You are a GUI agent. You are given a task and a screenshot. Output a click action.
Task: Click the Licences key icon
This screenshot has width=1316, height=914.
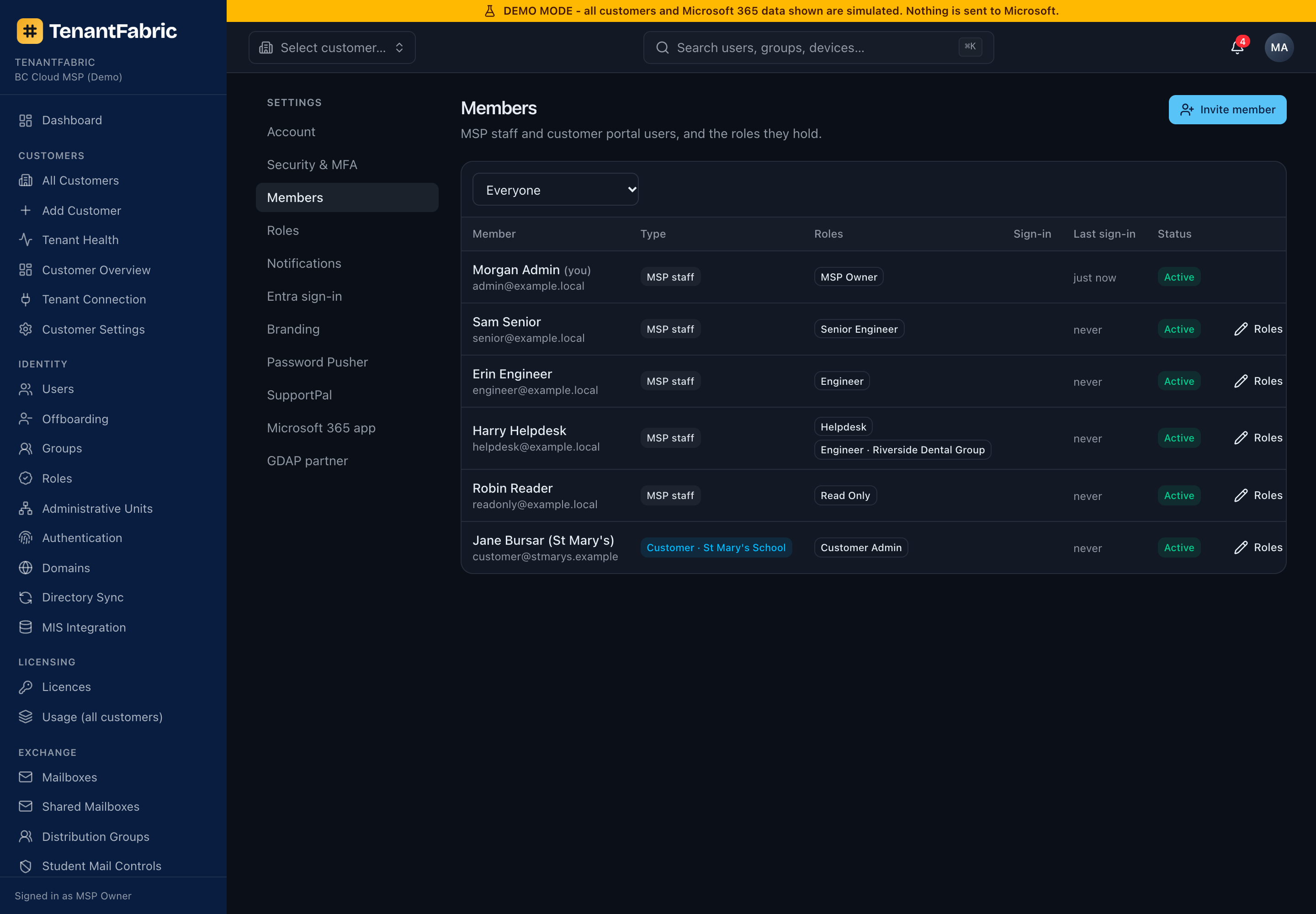26,687
